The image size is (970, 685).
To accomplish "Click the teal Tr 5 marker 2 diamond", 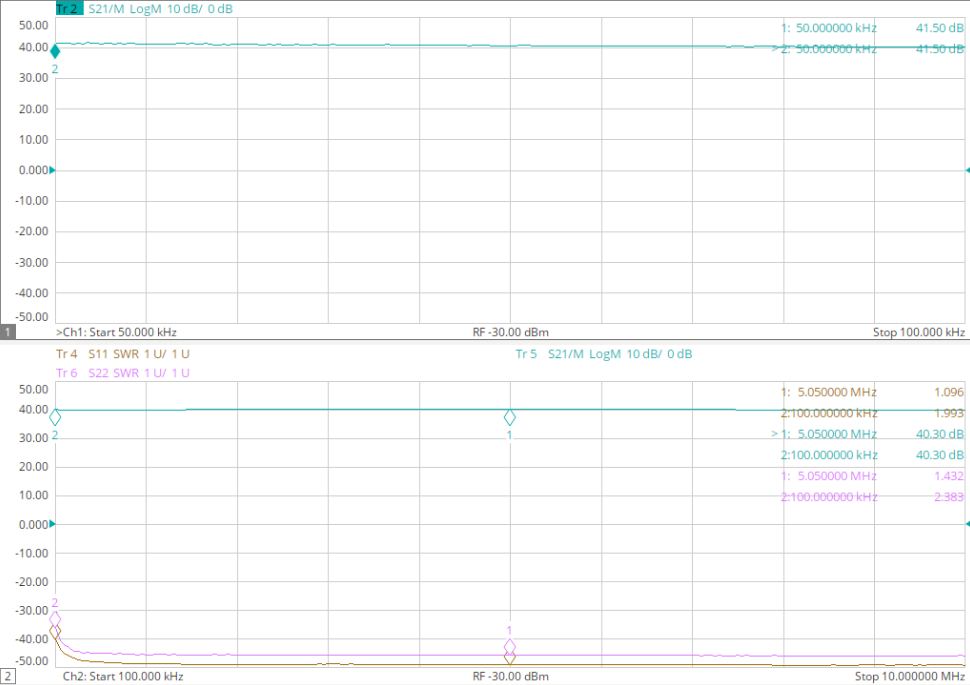I will (55, 418).
